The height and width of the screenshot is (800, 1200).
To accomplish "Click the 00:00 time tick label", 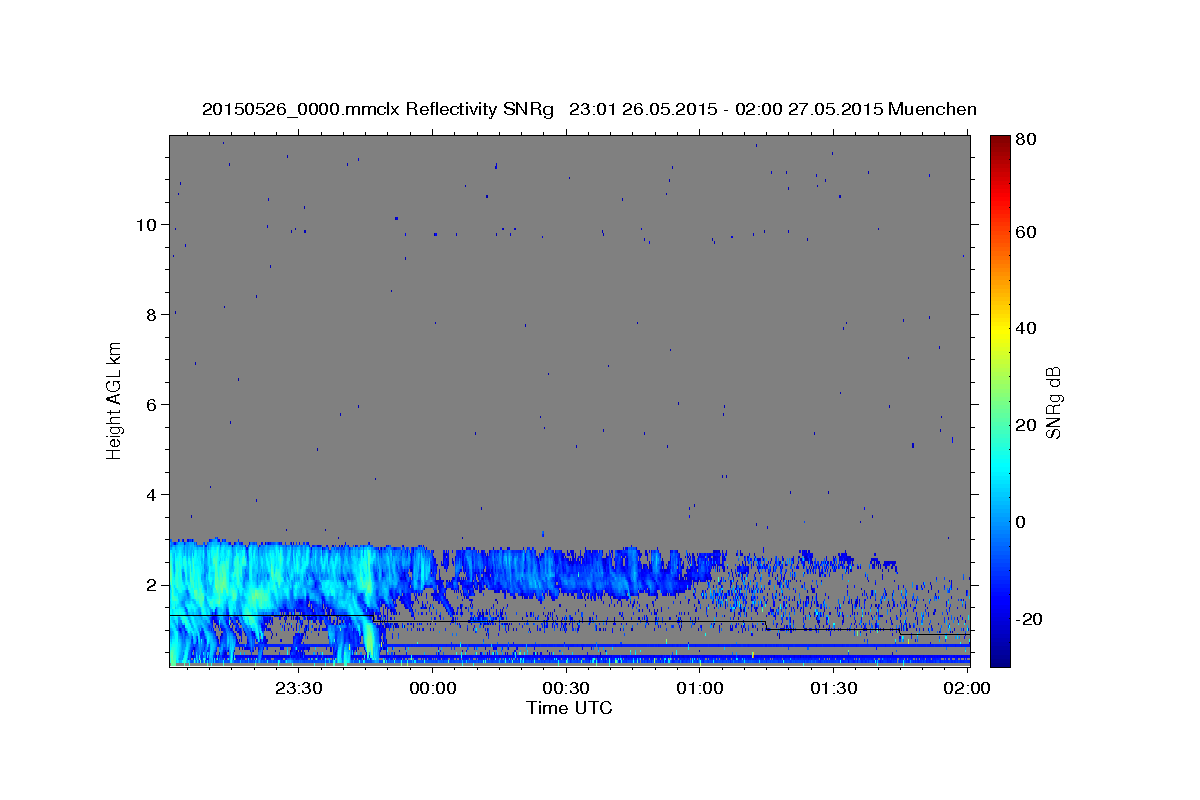I will tap(433, 688).
